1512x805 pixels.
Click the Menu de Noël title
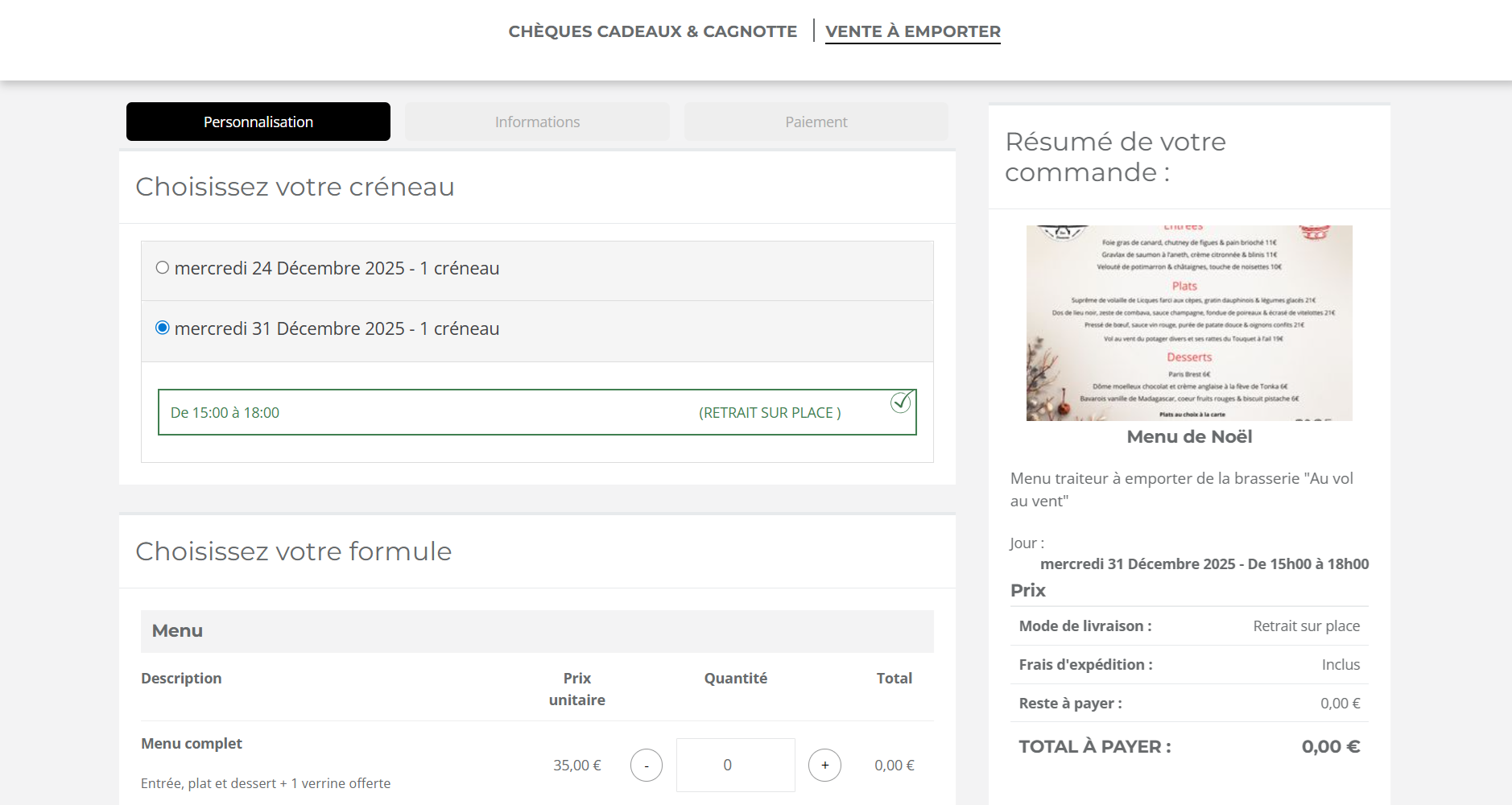pyautogui.click(x=1189, y=437)
